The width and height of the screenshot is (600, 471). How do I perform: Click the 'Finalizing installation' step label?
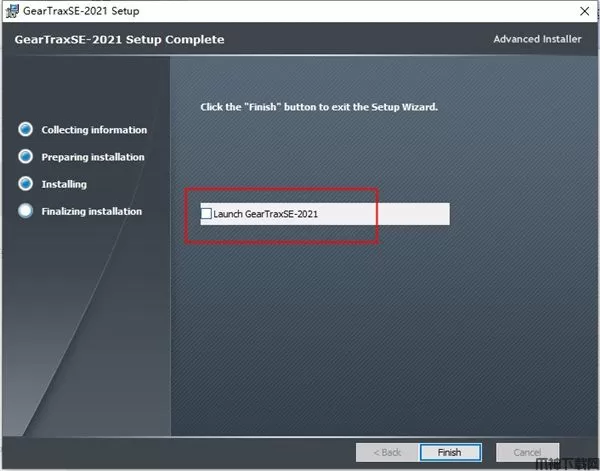[92, 212]
